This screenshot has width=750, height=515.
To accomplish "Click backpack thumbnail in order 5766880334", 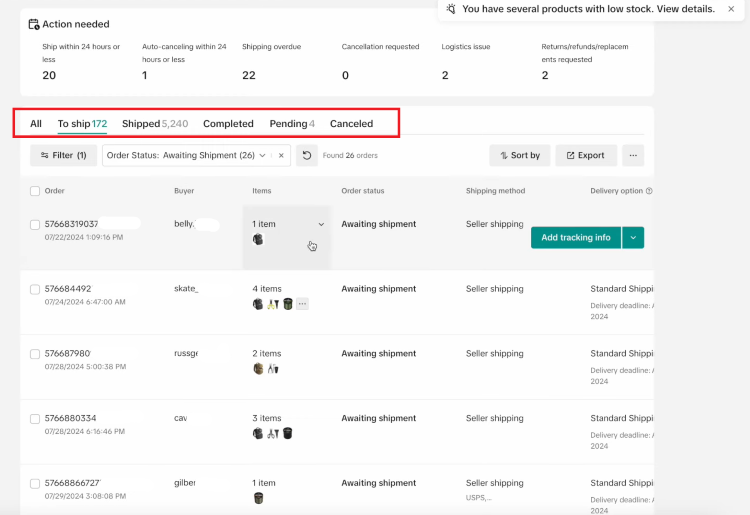I will (258, 433).
